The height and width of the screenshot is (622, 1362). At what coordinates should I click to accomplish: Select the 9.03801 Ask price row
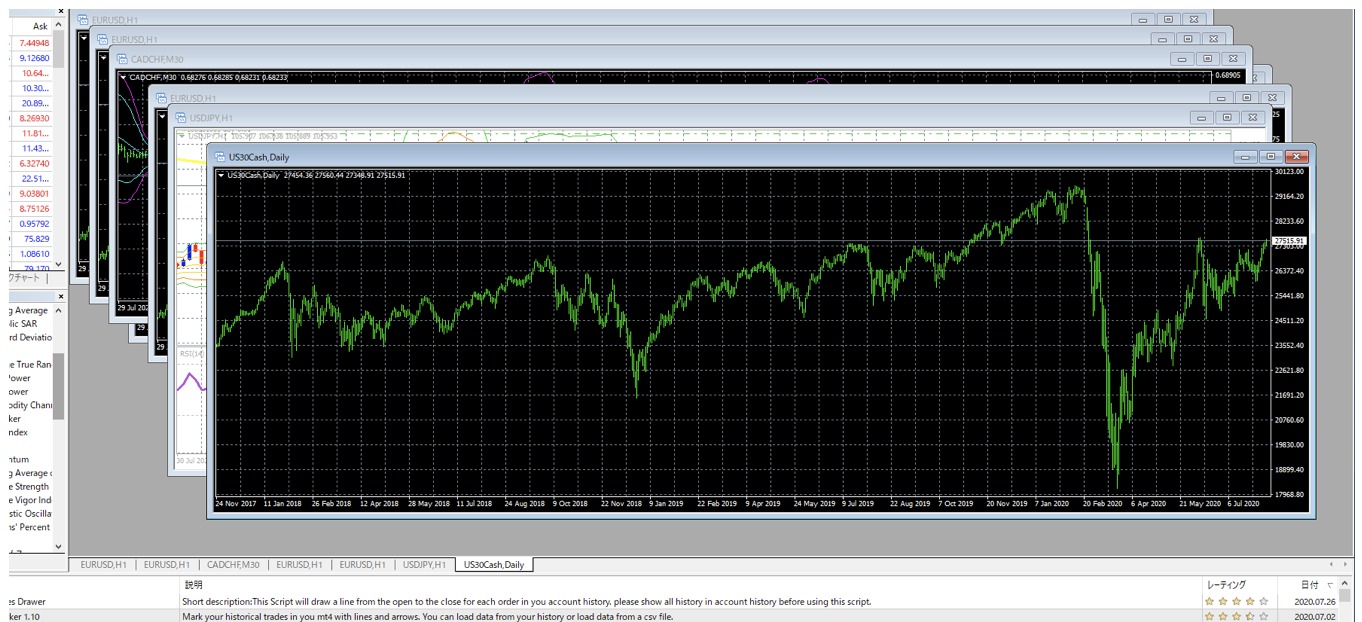click(x=31, y=193)
